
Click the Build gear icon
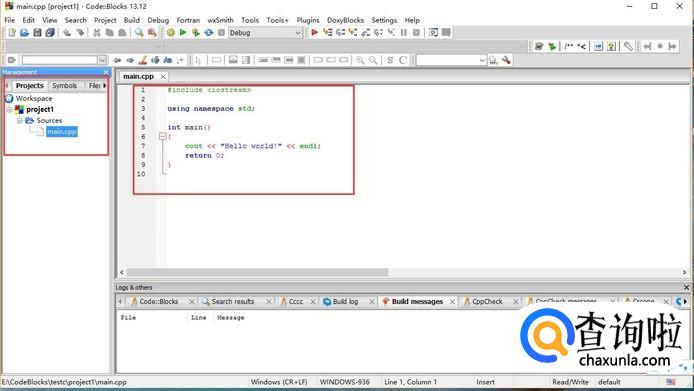click(x=170, y=32)
